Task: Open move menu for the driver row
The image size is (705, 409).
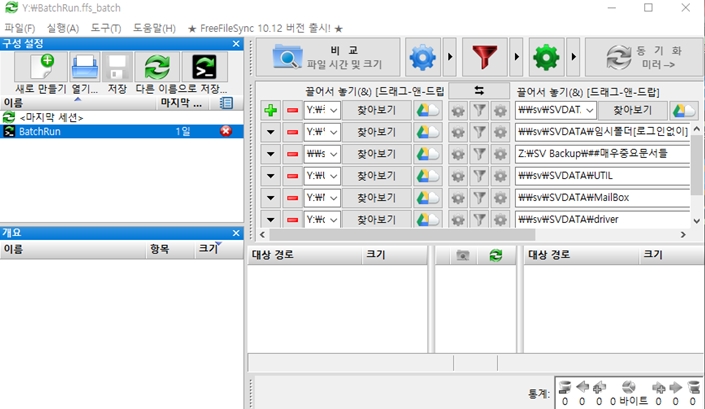Action: tap(271, 220)
